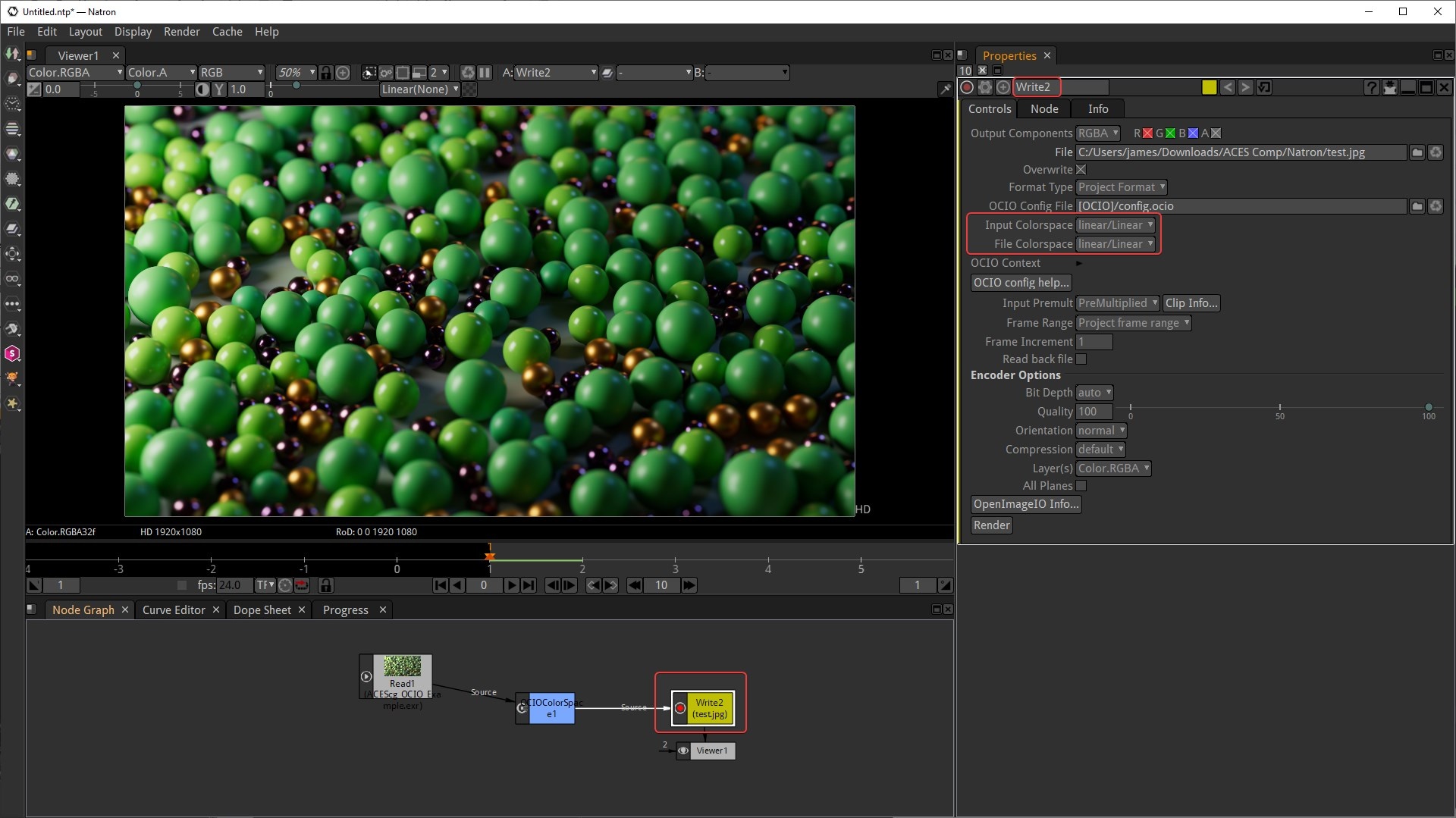Jump to the last frame button
1456x818 pixels.
(529, 585)
